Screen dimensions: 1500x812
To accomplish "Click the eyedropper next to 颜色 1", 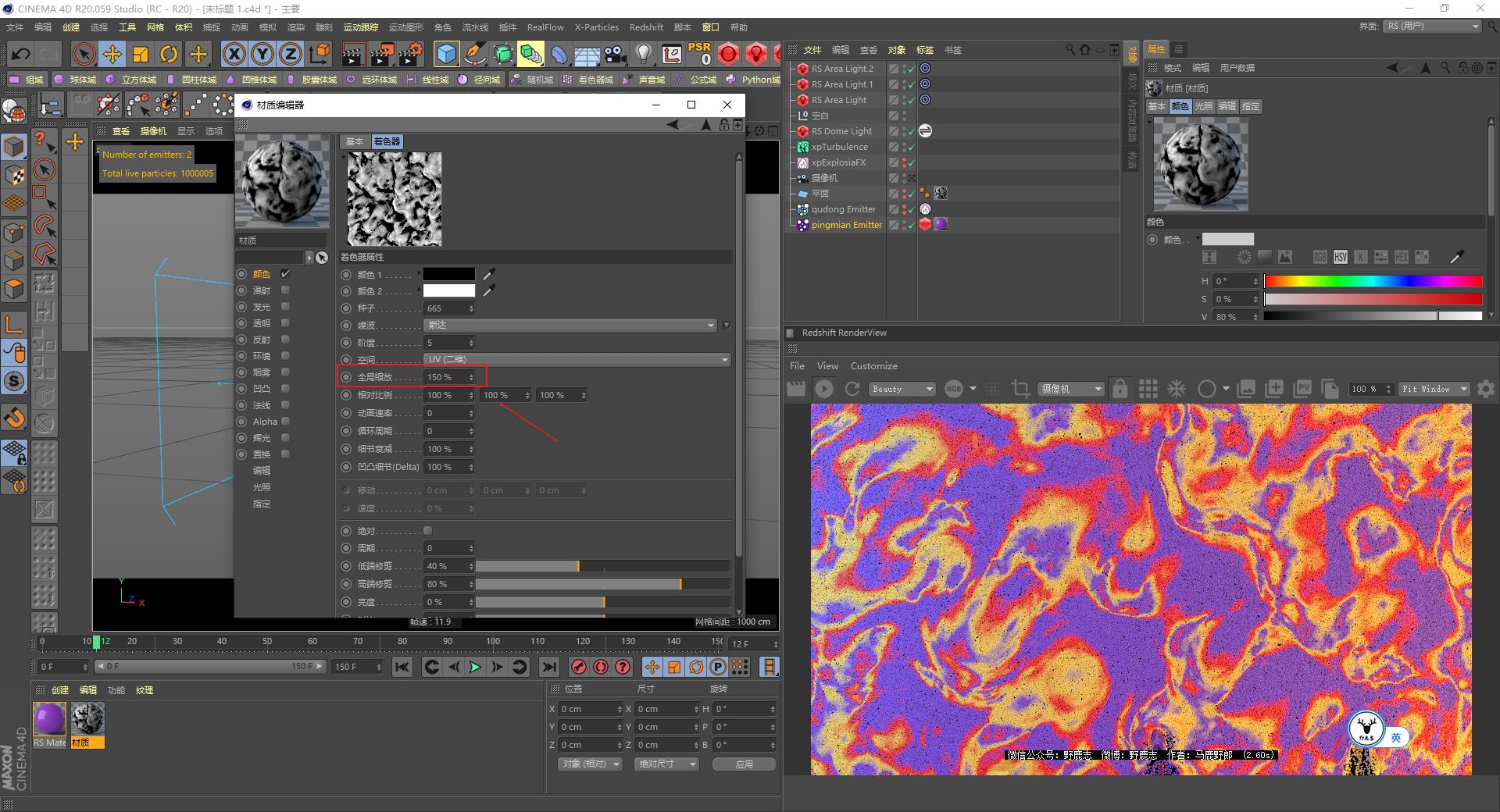I will click(x=489, y=275).
